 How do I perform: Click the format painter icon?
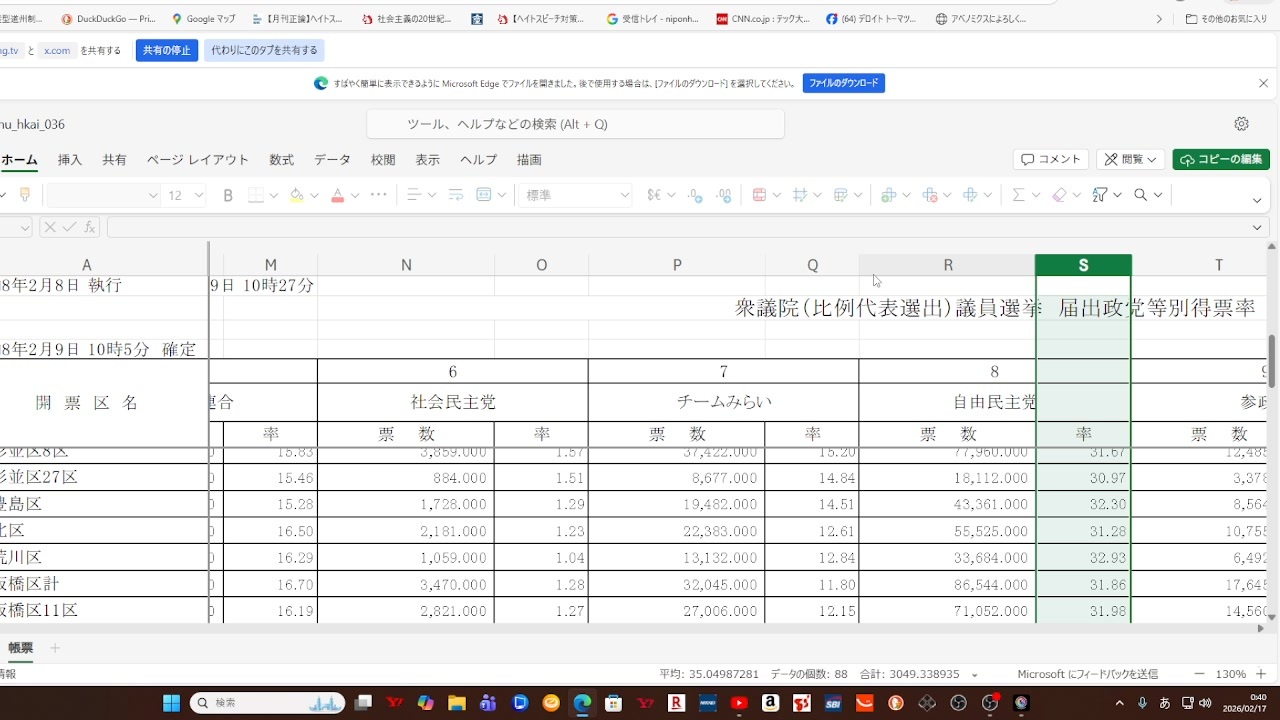[x=25, y=195]
